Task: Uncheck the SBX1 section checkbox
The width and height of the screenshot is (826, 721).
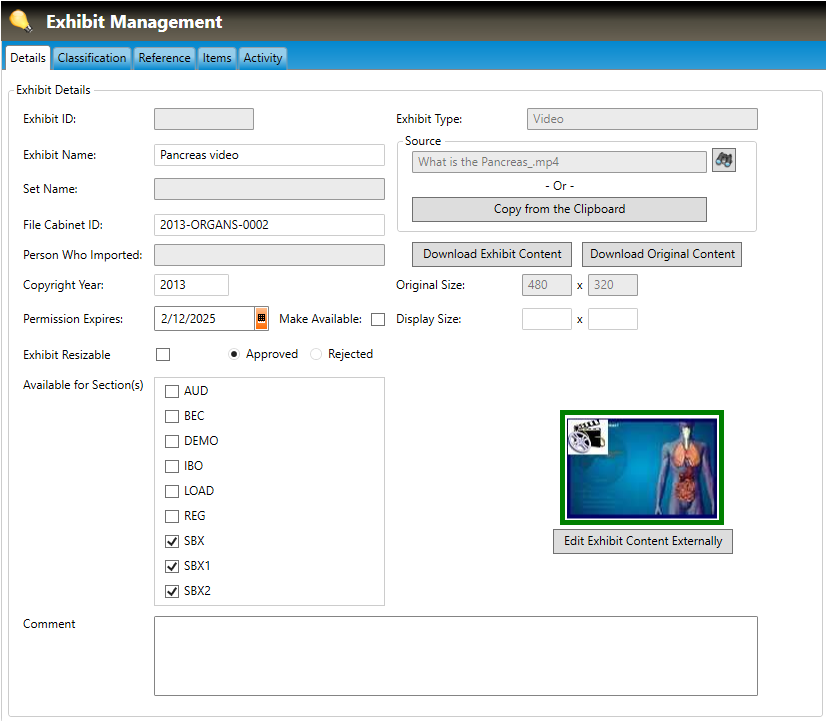Action: coord(172,566)
